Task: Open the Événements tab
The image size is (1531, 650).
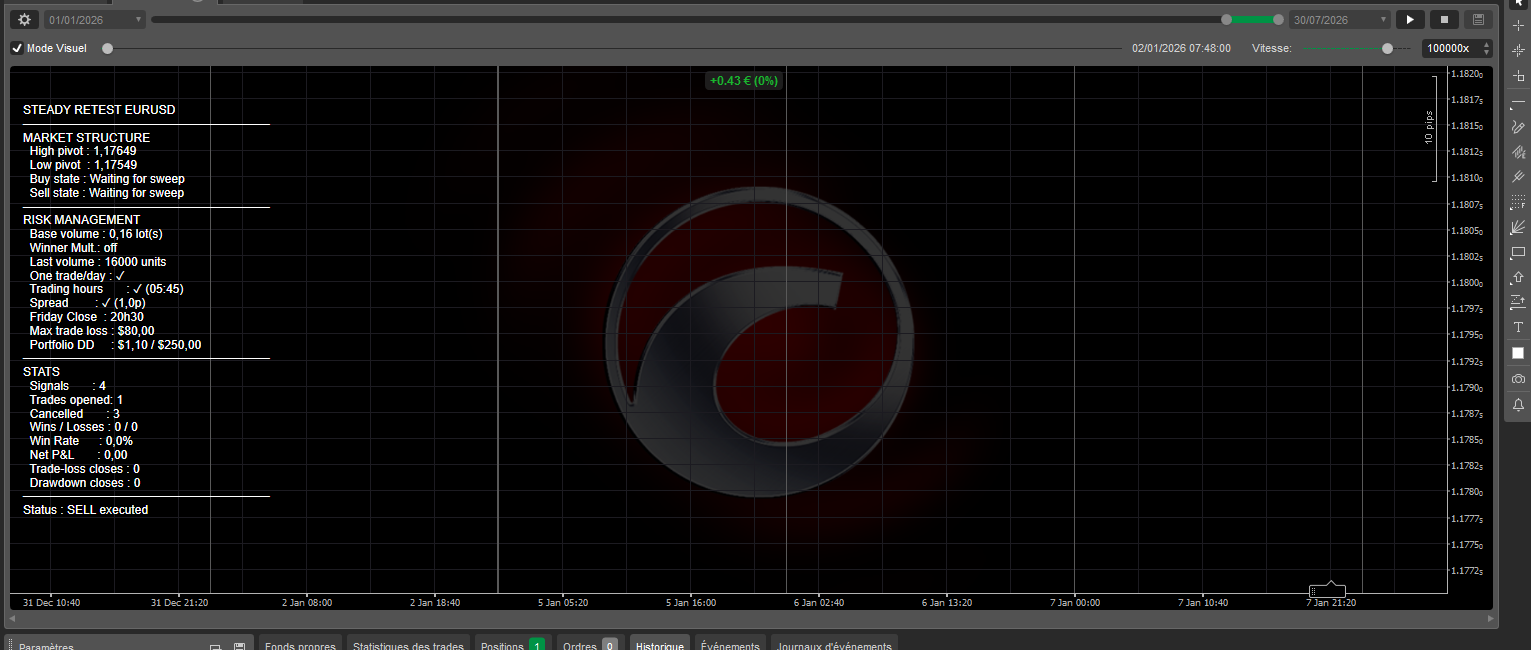Action: pos(730,645)
